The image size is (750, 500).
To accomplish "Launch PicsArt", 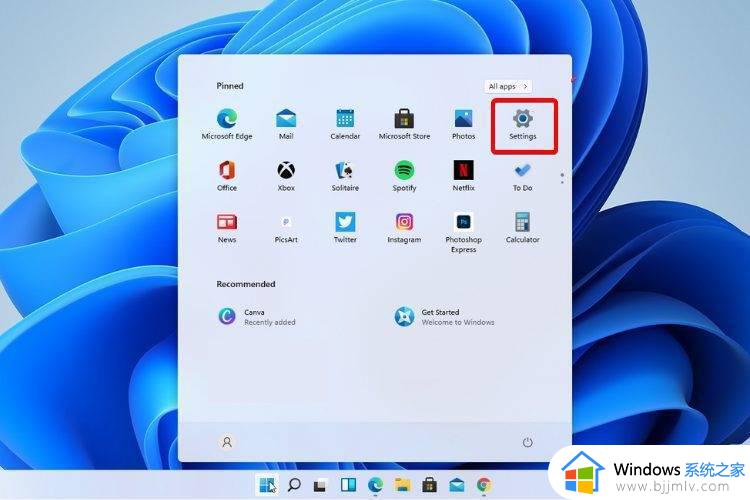I will [286, 228].
